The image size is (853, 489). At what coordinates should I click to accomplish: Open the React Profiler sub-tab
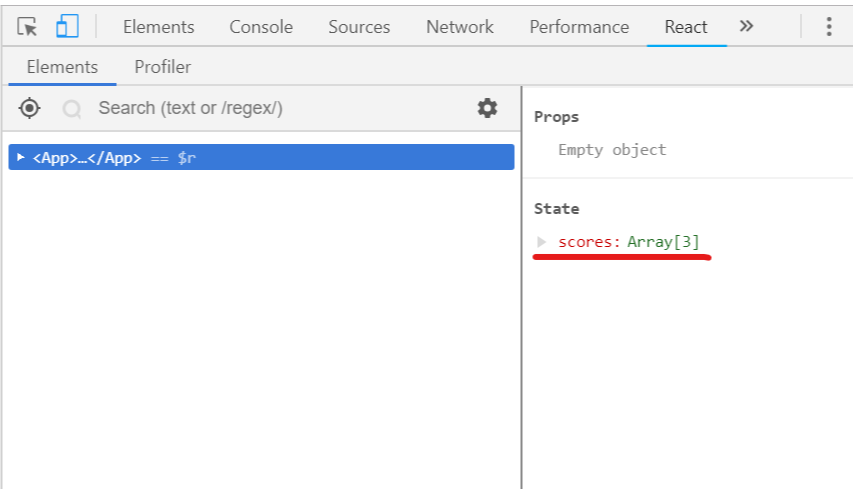[x=162, y=67]
